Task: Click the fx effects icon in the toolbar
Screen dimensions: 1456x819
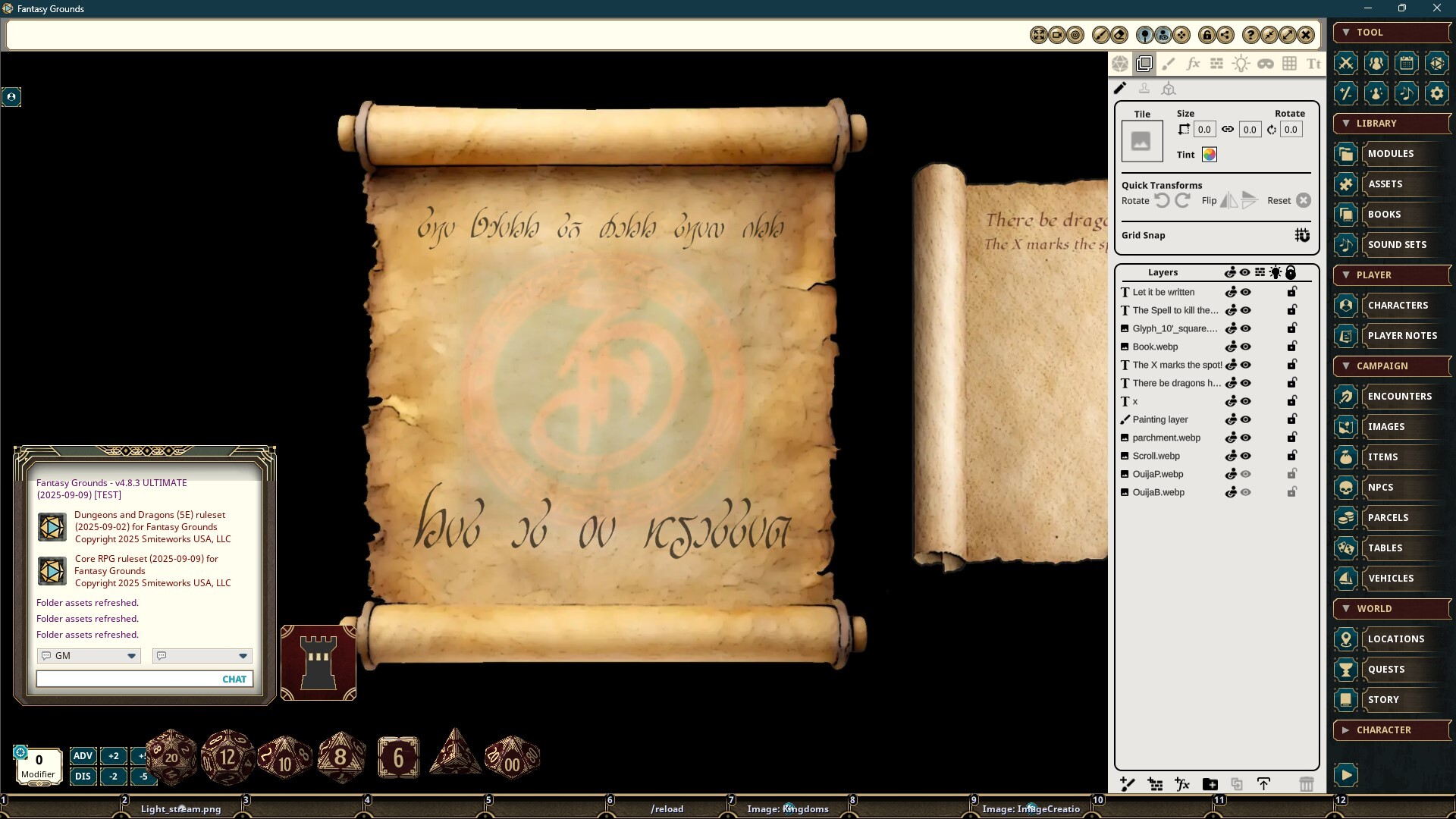Action: coord(1193,64)
